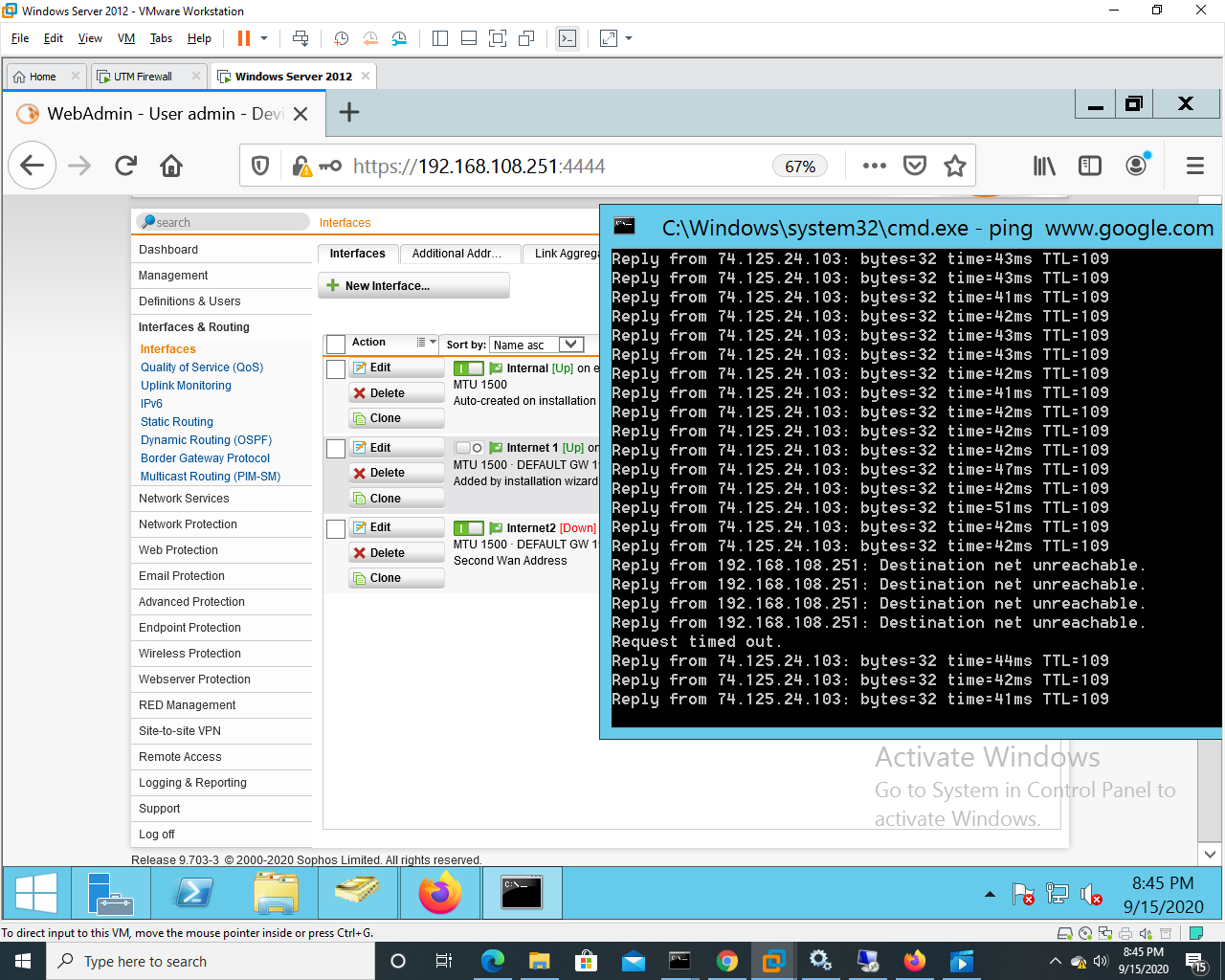Open Server Manager from guest taskbar
The image size is (1225, 980).
[x=110, y=894]
